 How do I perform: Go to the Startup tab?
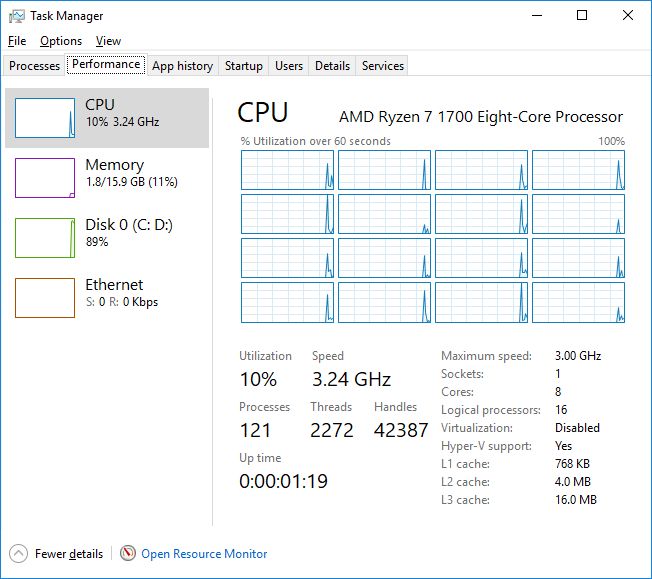click(244, 66)
